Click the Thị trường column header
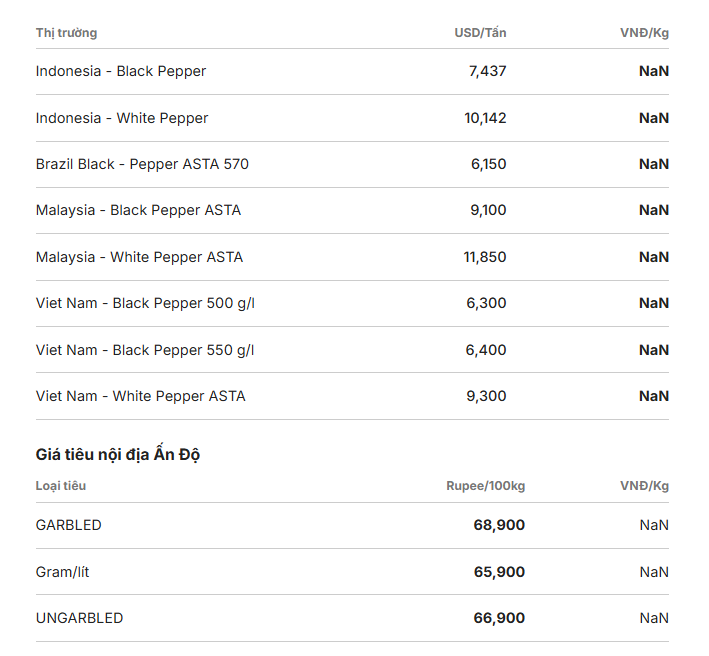709x656 pixels. pyautogui.click(x=66, y=33)
